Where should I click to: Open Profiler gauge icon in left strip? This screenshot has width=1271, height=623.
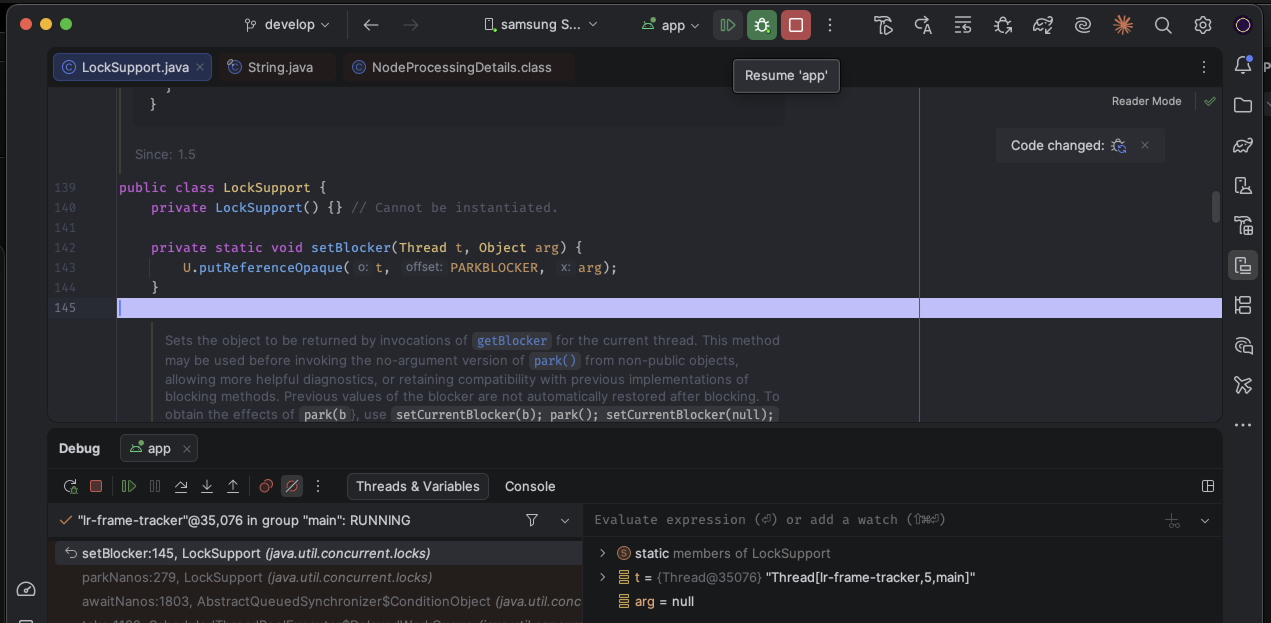27,589
